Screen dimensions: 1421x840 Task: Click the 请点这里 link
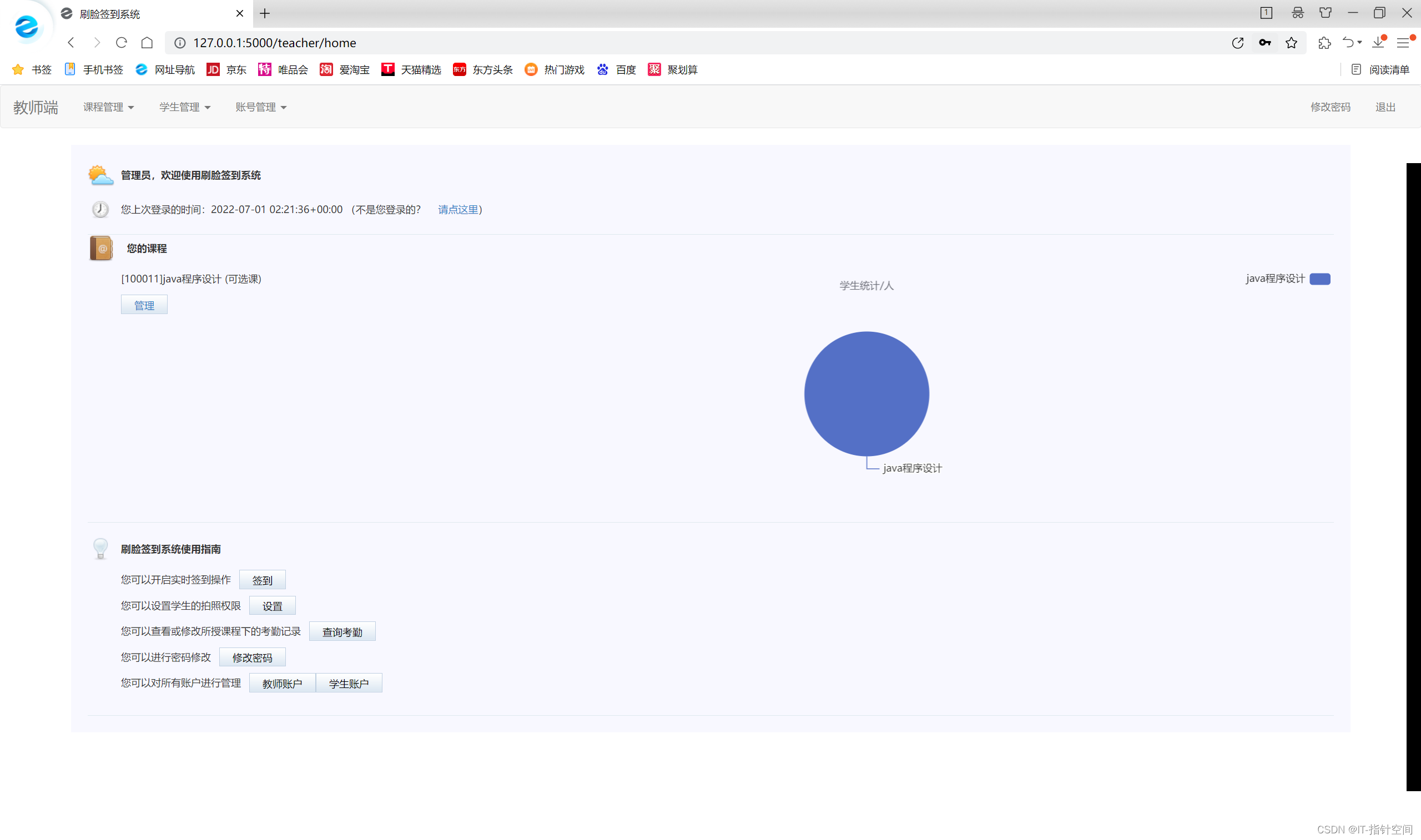458,209
